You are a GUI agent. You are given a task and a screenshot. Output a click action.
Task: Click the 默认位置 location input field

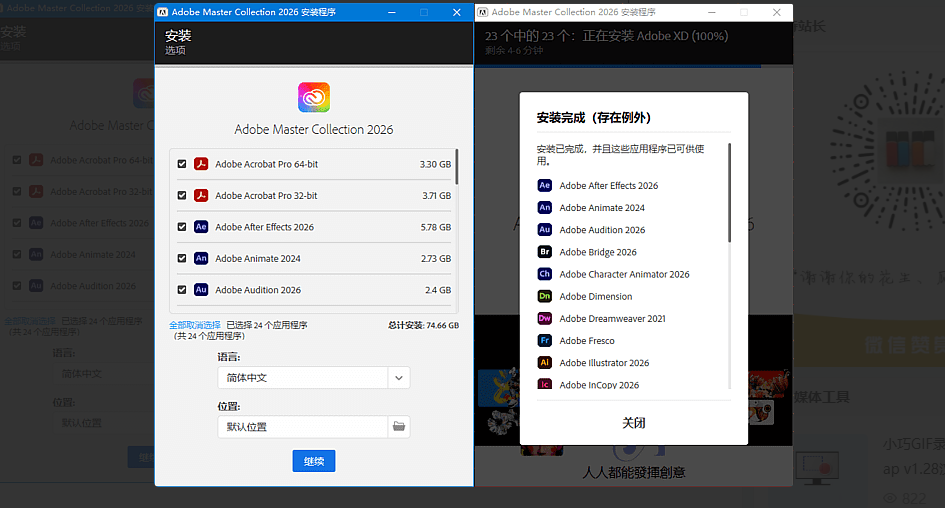click(x=302, y=427)
